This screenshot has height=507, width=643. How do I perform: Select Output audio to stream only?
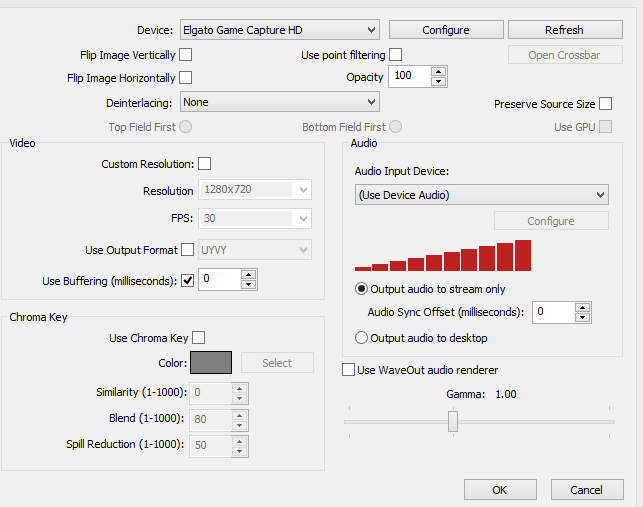pyautogui.click(x=361, y=289)
